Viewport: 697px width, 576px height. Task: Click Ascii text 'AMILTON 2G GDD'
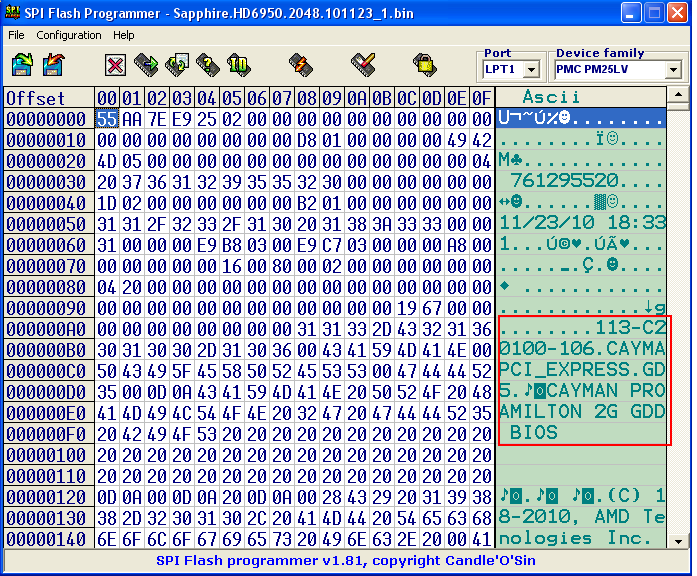[x=582, y=412]
